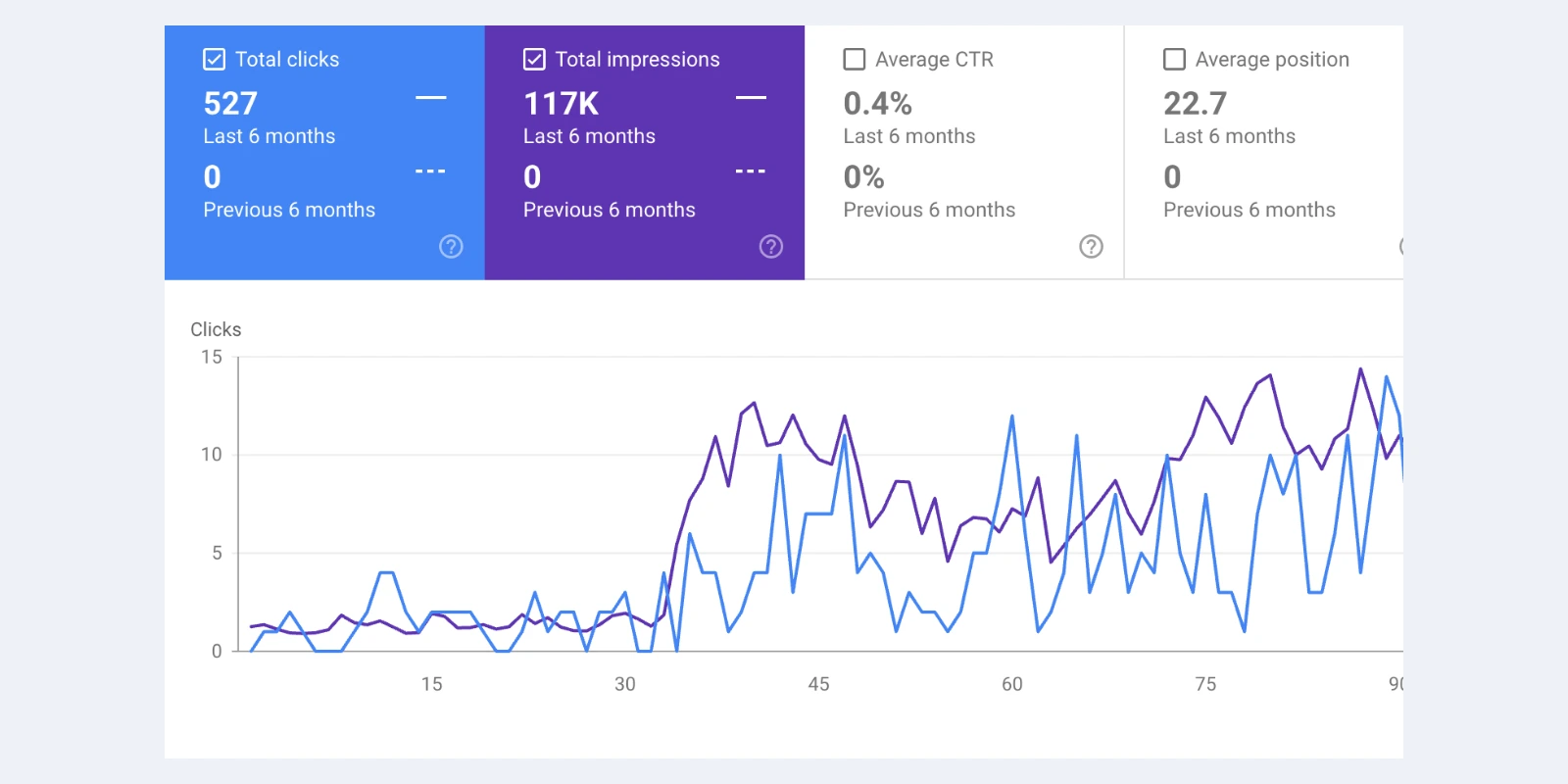Click the Clicks axis title on chart
This screenshot has height=784, width=1568.
pos(216,329)
